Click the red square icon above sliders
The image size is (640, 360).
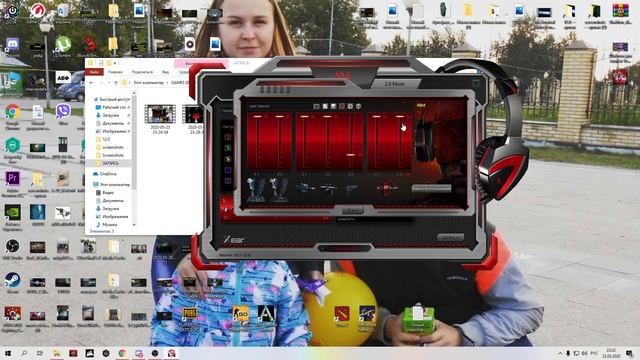click(342, 106)
